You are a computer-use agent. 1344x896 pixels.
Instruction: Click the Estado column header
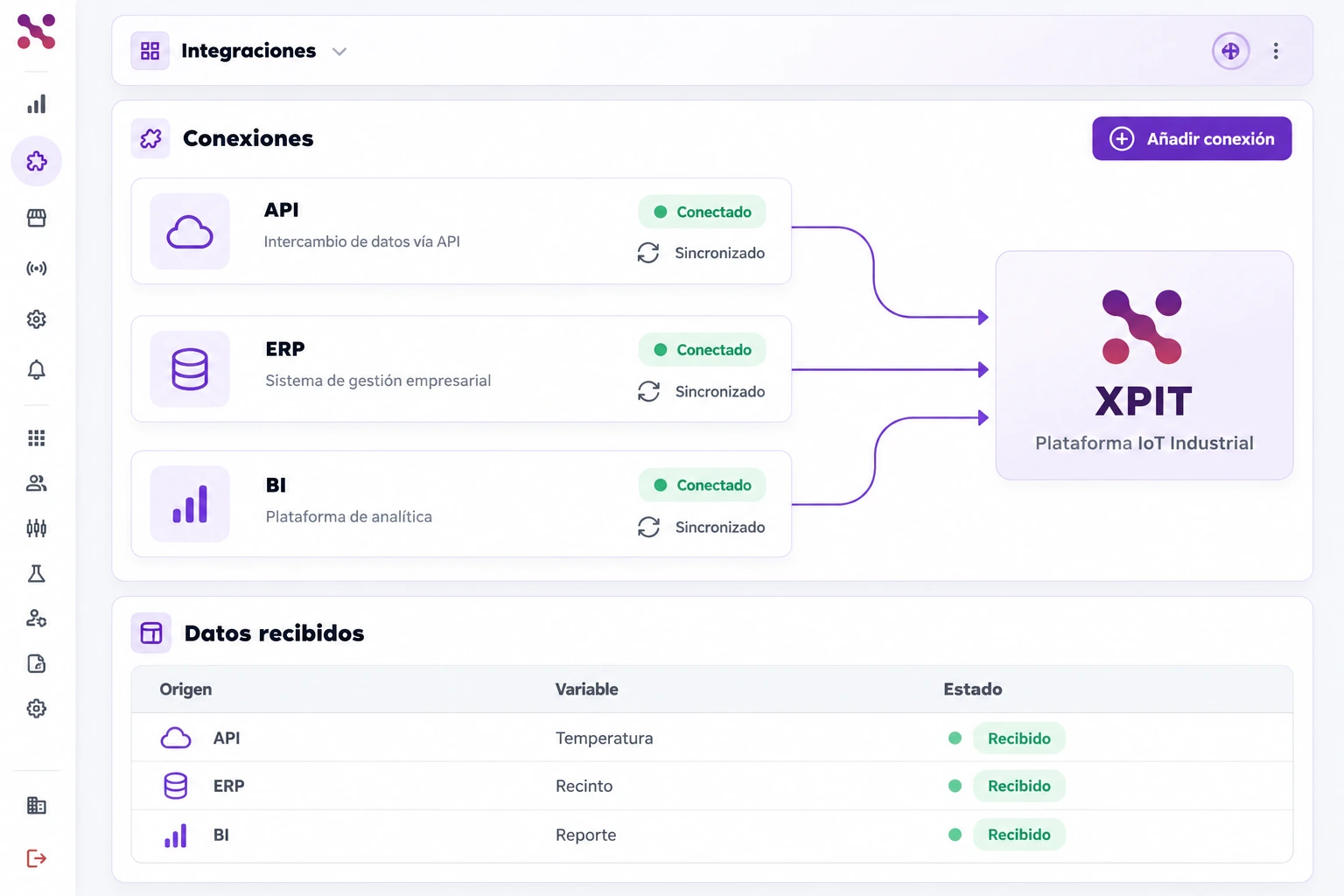click(x=972, y=689)
